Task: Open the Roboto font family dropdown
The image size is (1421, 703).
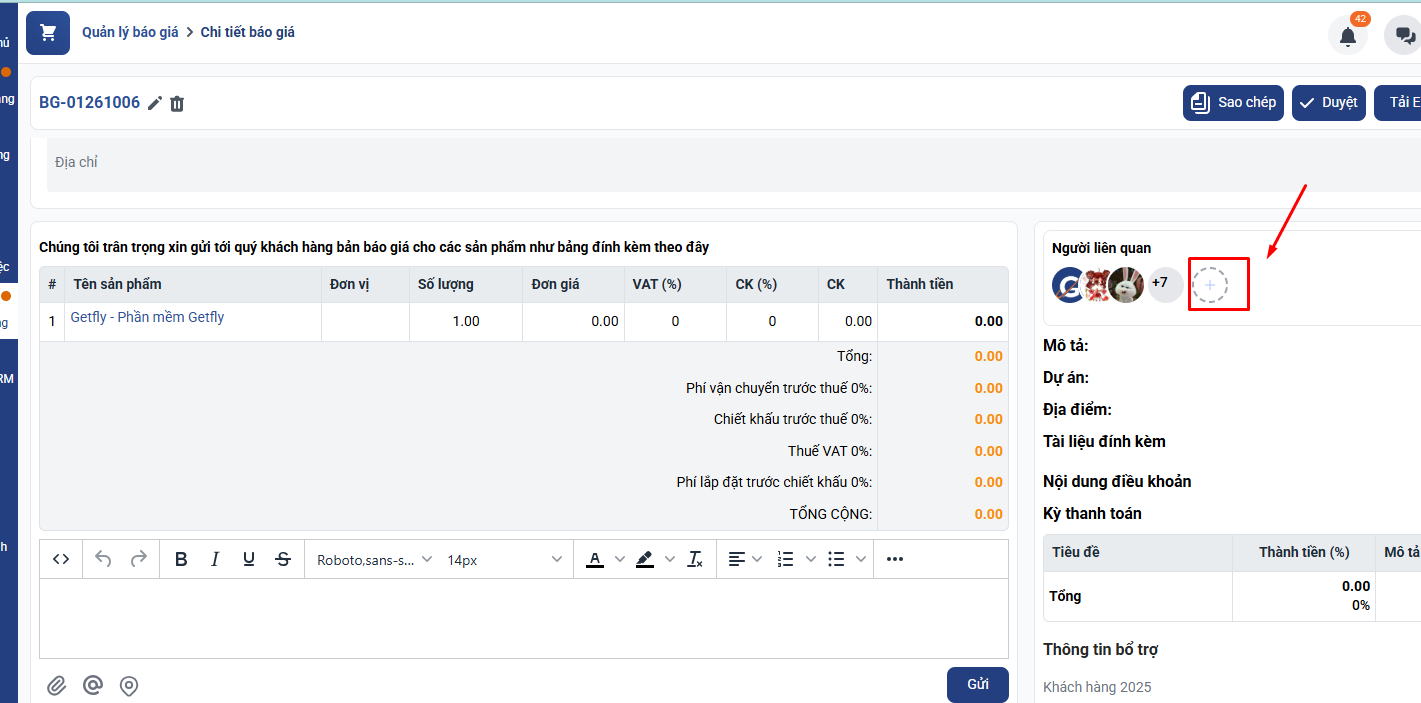Action: (374, 560)
